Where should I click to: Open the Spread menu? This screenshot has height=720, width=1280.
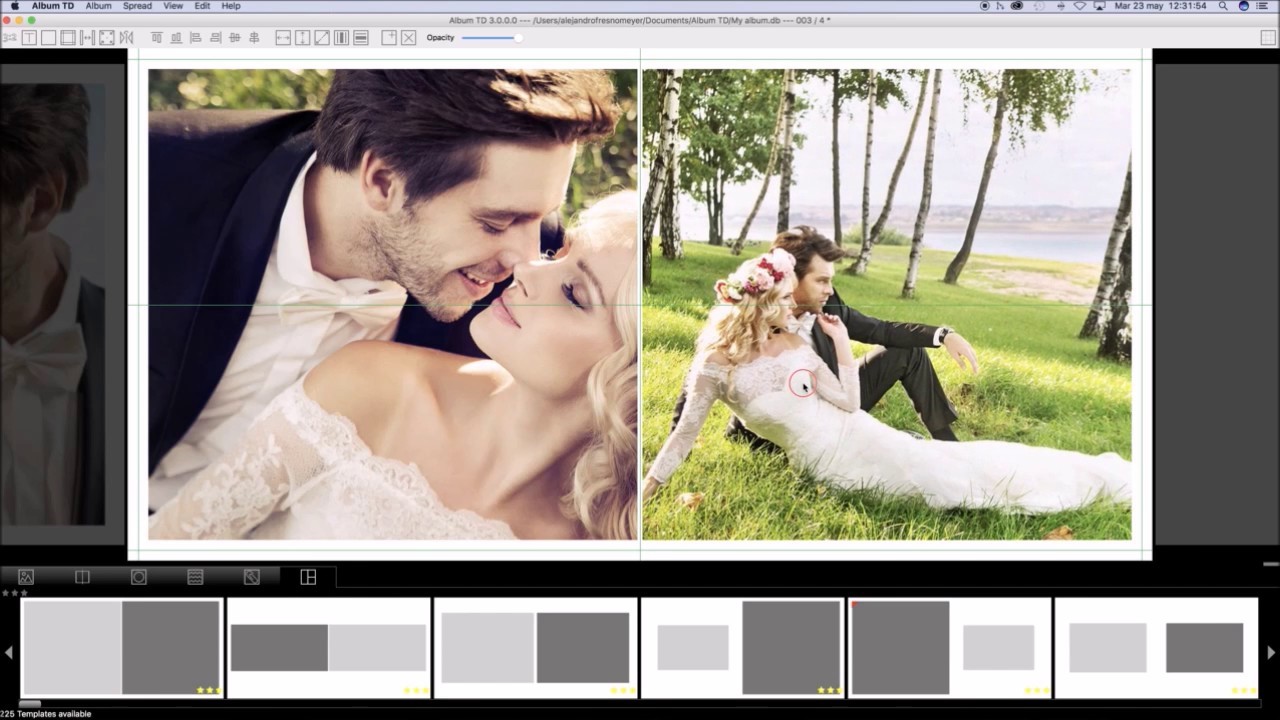click(137, 6)
